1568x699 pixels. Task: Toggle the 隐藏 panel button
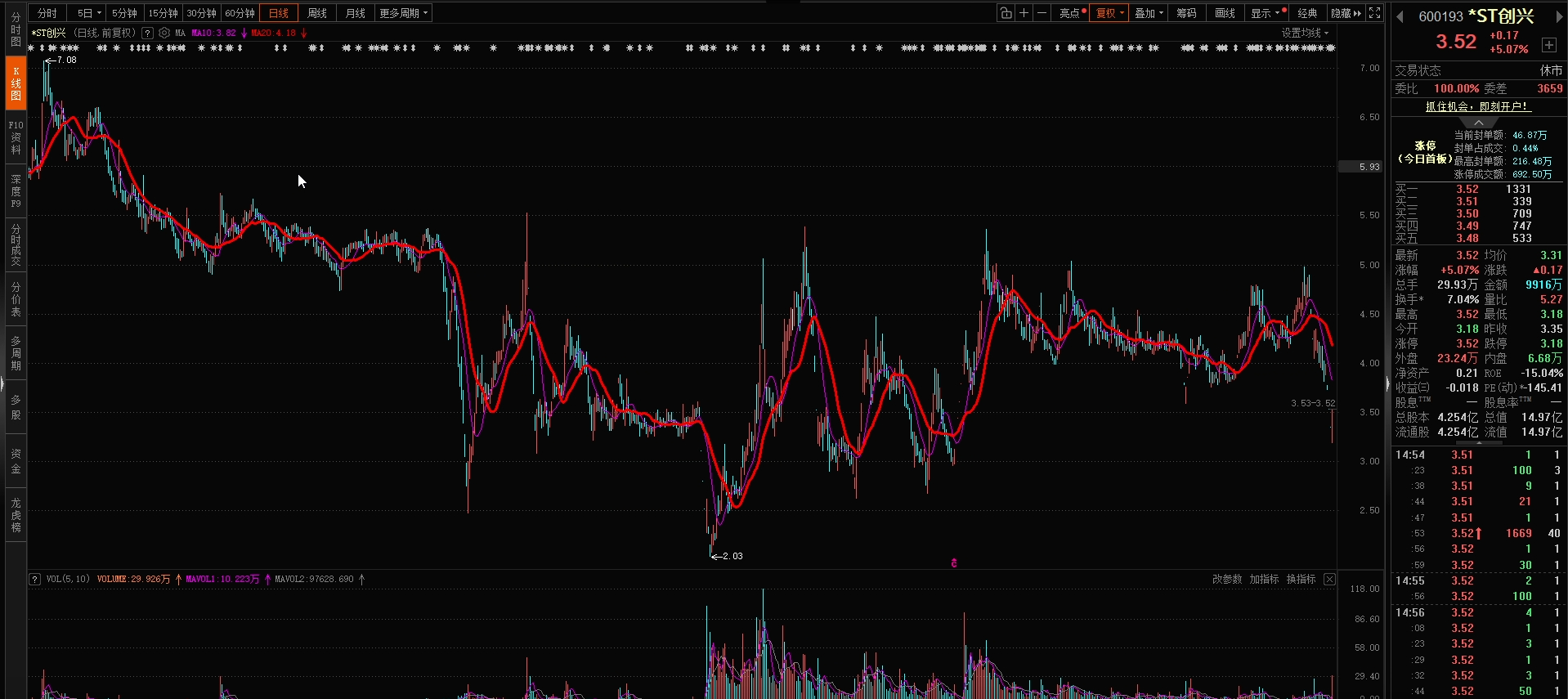pyautogui.click(x=1346, y=13)
